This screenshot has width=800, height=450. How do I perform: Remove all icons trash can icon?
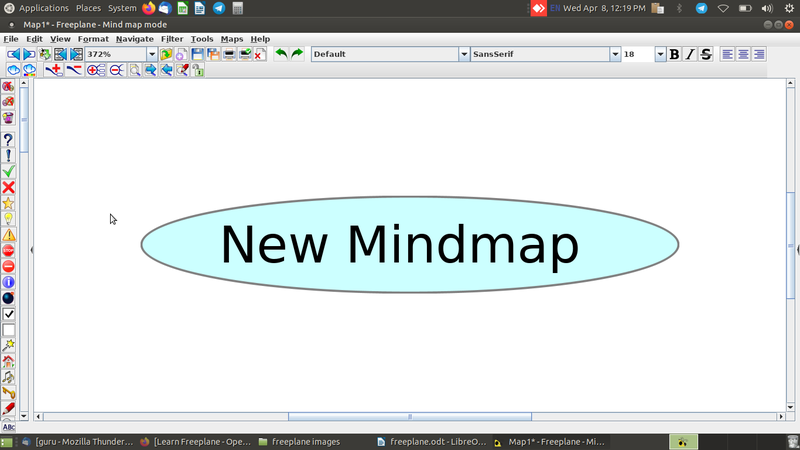tap(8, 118)
